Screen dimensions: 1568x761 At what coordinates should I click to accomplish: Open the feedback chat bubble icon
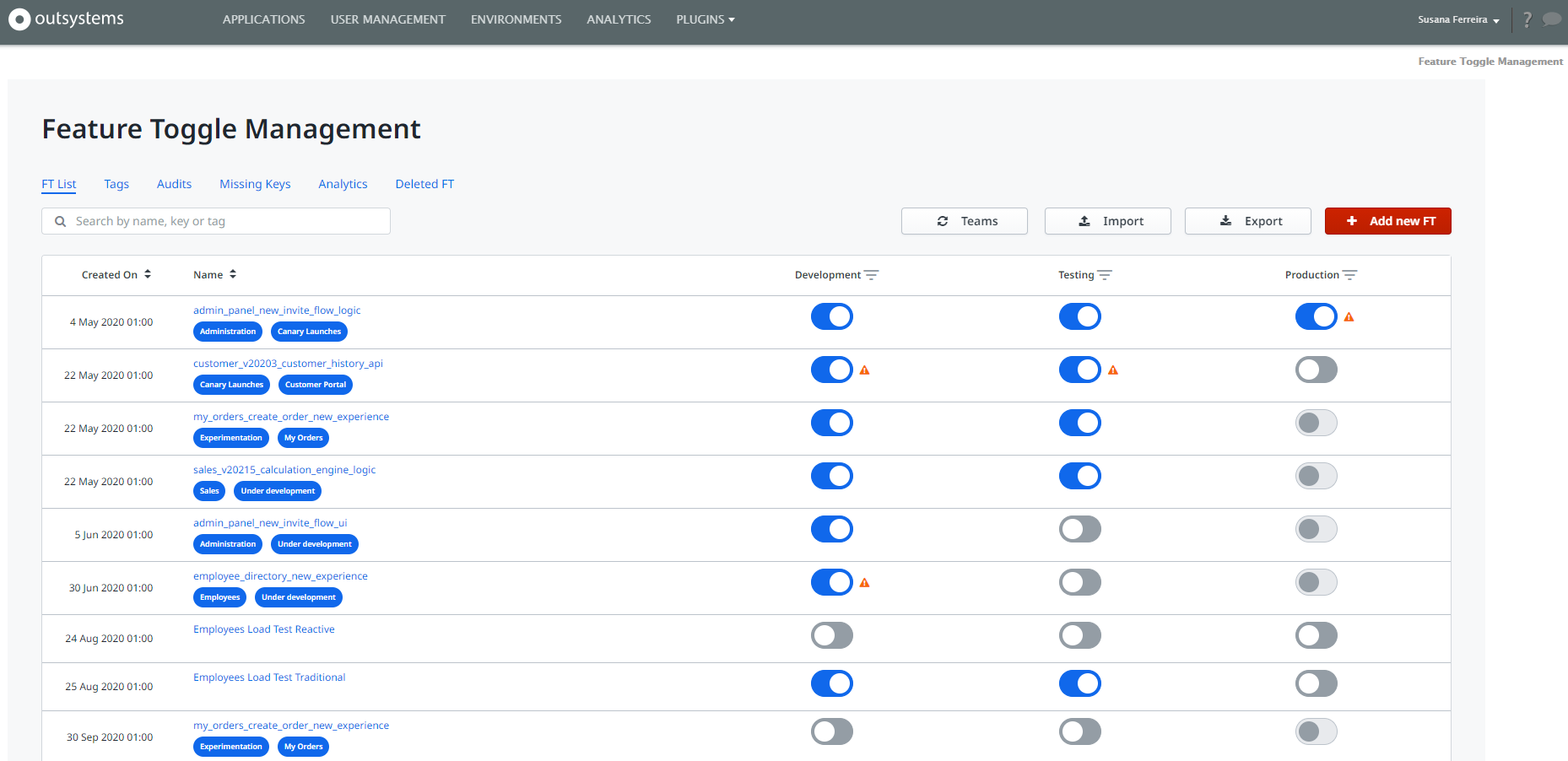[x=1552, y=19]
